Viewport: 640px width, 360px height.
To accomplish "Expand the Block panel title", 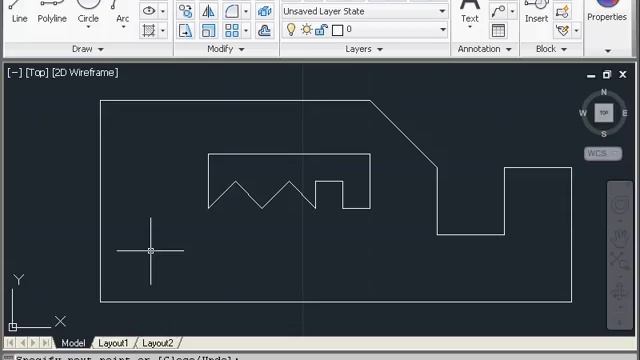I will tap(551, 49).
